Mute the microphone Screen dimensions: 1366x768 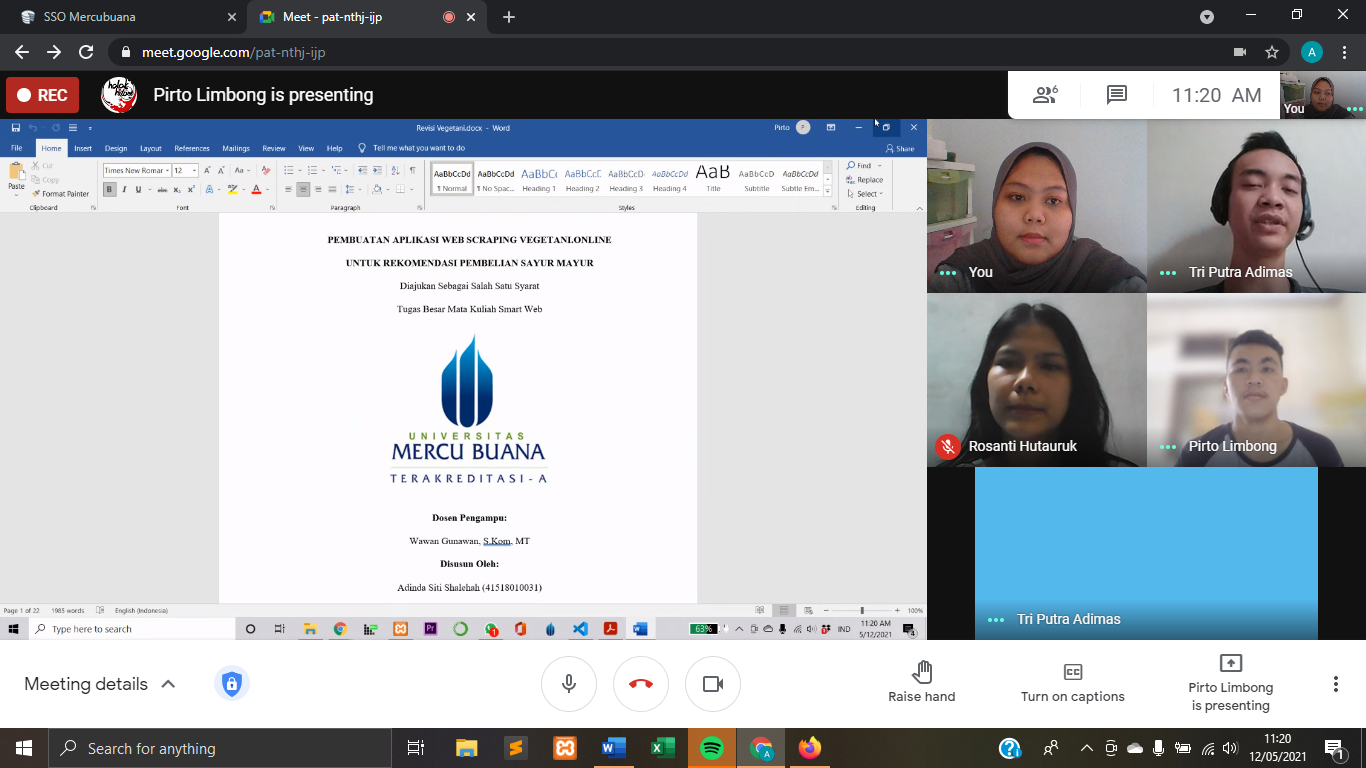(x=569, y=684)
